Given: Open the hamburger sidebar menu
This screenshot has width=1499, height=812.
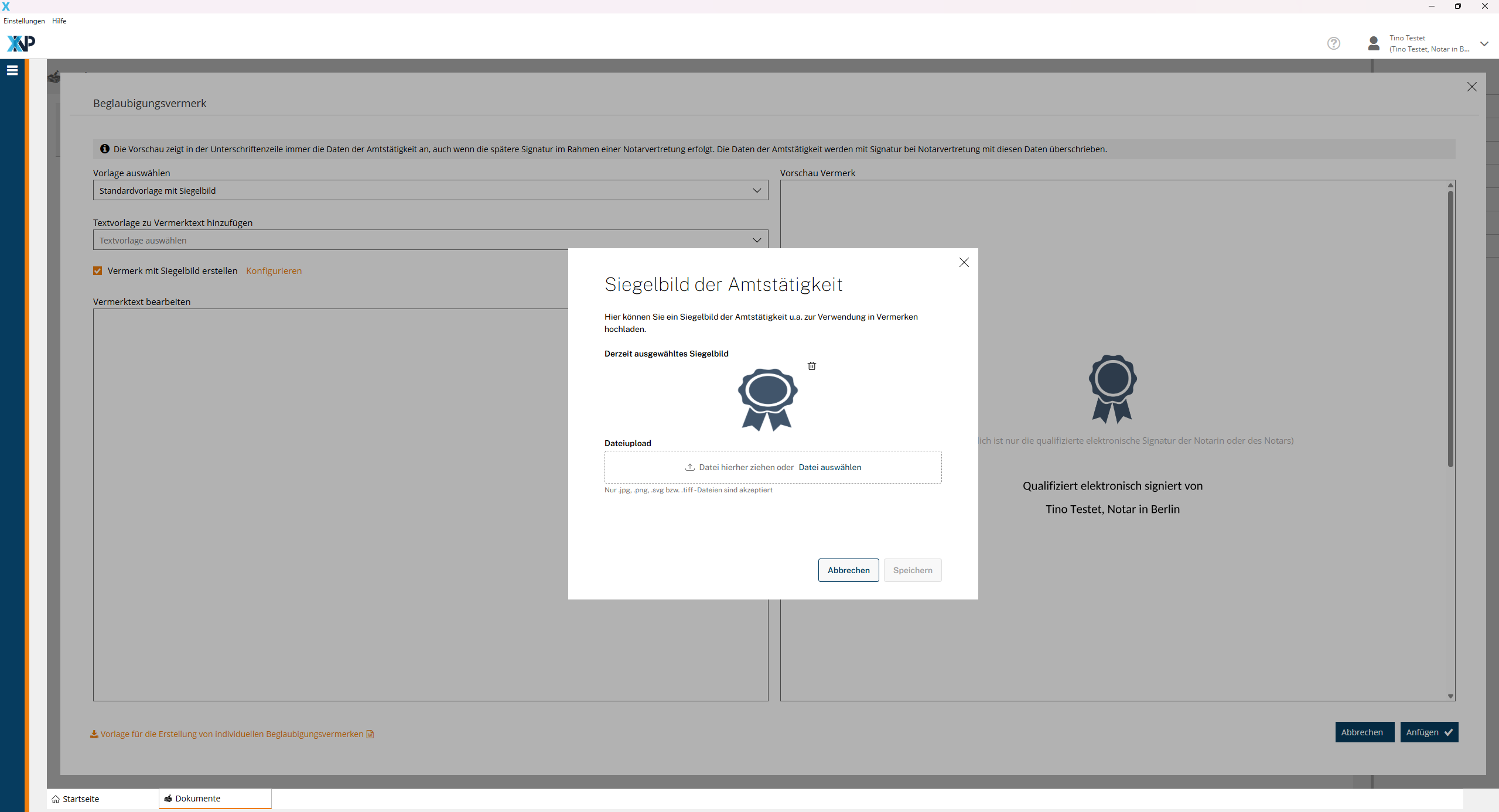Looking at the screenshot, I should pyautogui.click(x=12, y=71).
